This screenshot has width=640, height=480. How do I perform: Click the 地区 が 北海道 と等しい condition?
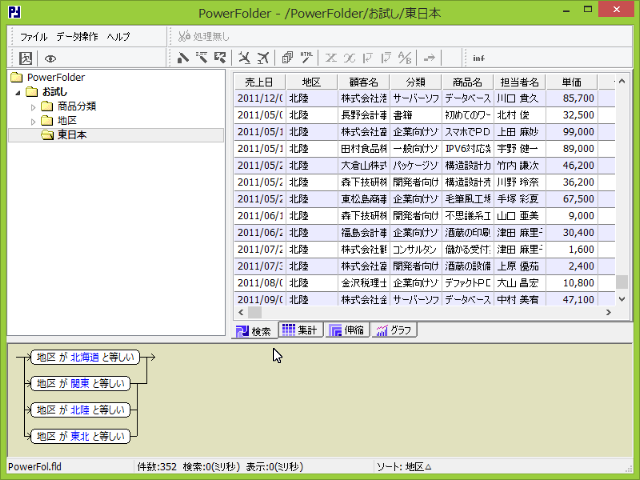85,357
